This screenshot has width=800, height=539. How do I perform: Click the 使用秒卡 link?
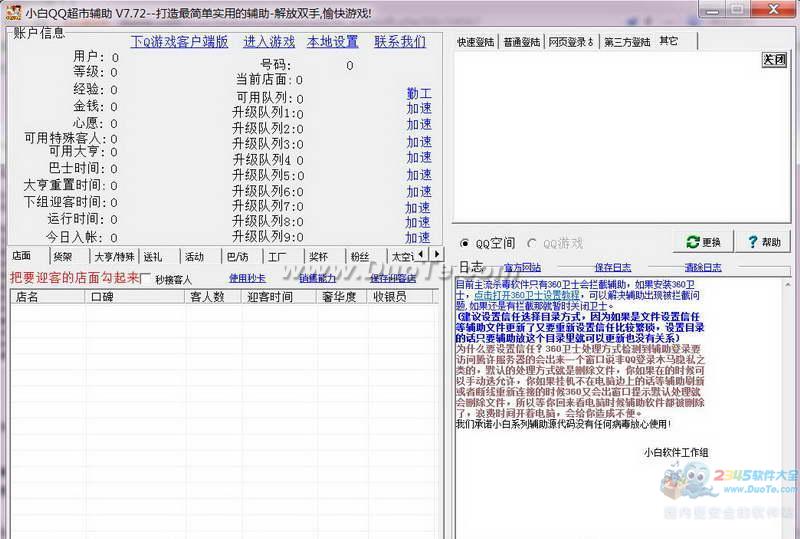[247, 278]
